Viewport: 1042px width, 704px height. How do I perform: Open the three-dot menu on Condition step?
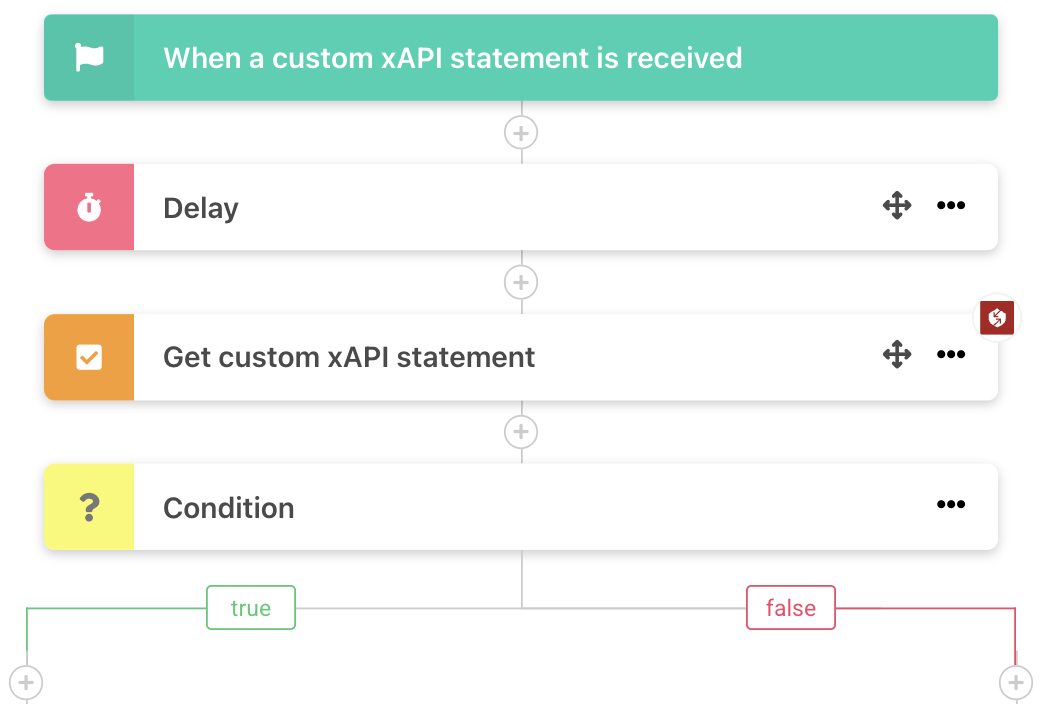(950, 505)
